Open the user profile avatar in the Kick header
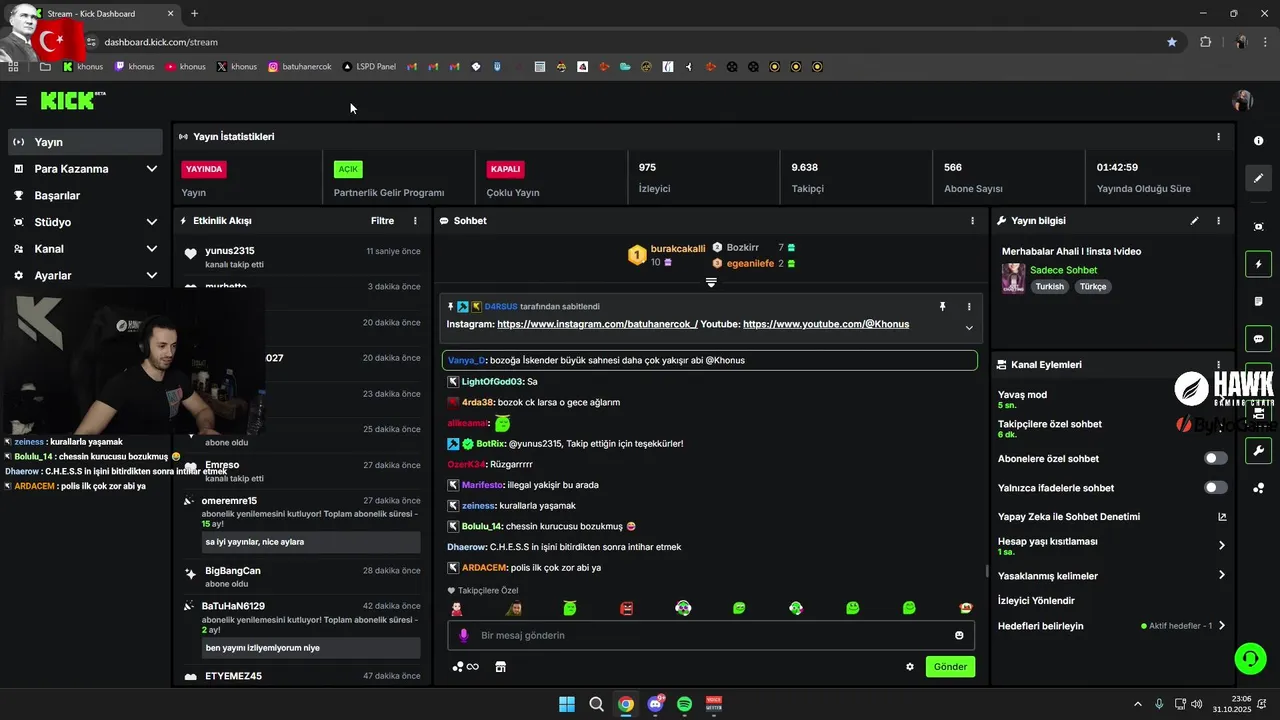This screenshot has height=720, width=1280. pos(1243,100)
